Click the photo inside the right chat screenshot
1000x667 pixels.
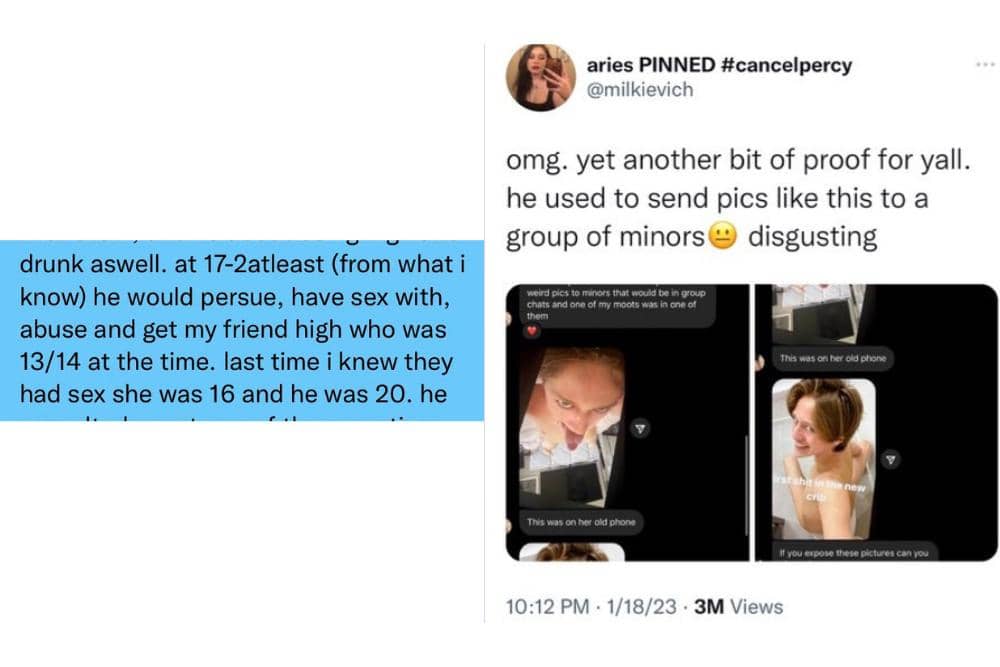point(823,460)
